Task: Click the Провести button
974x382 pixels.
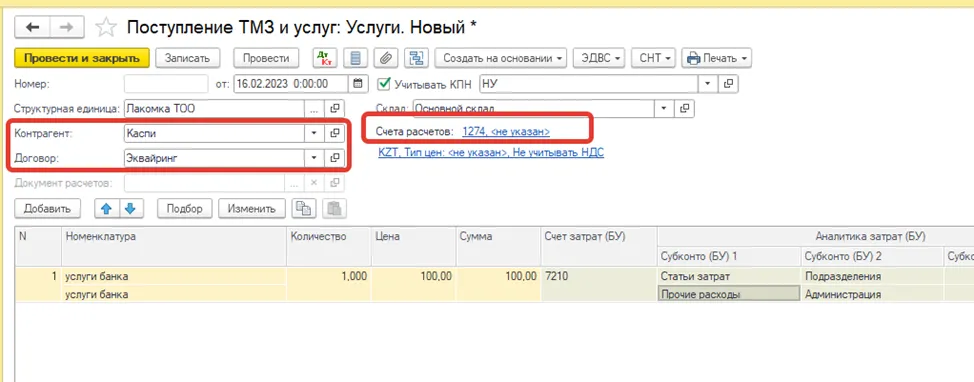Action: click(266, 58)
